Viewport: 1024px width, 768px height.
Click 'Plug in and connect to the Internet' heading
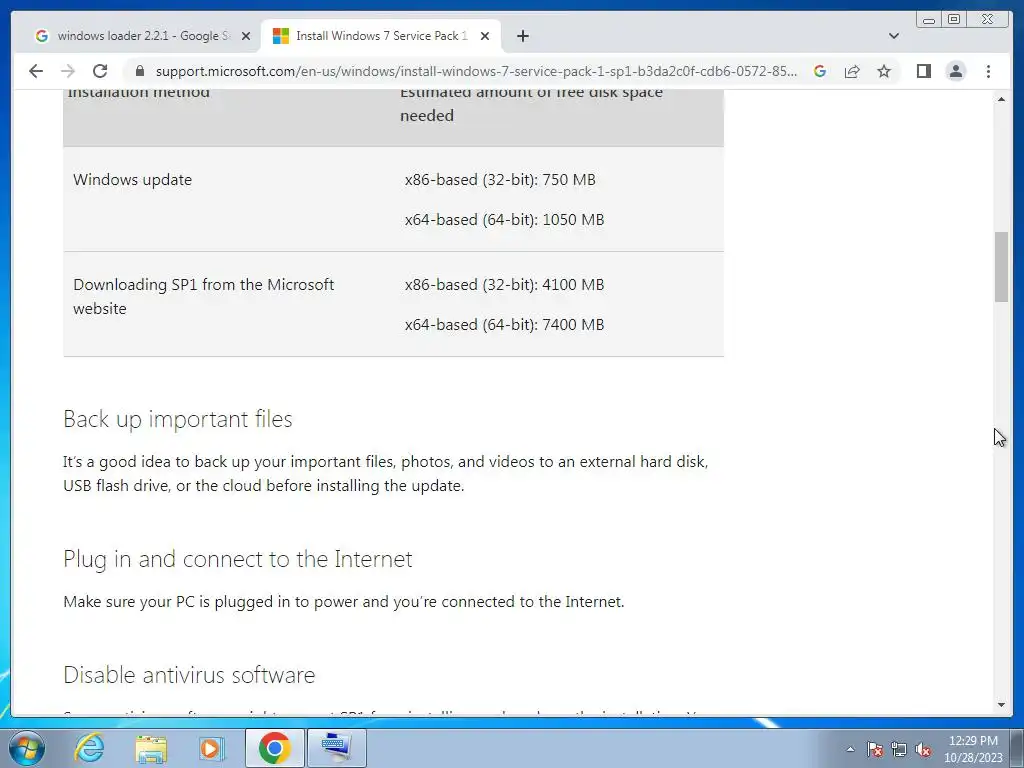pos(238,559)
